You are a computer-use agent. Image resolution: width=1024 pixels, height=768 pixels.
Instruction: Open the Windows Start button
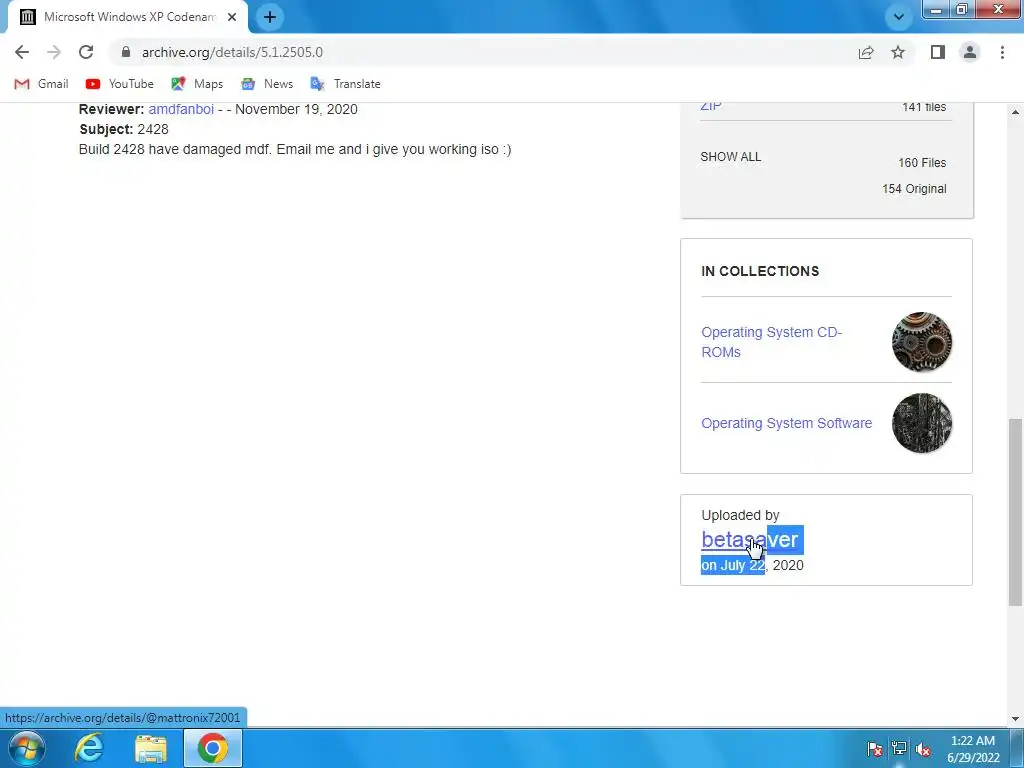tap(27, 748)
